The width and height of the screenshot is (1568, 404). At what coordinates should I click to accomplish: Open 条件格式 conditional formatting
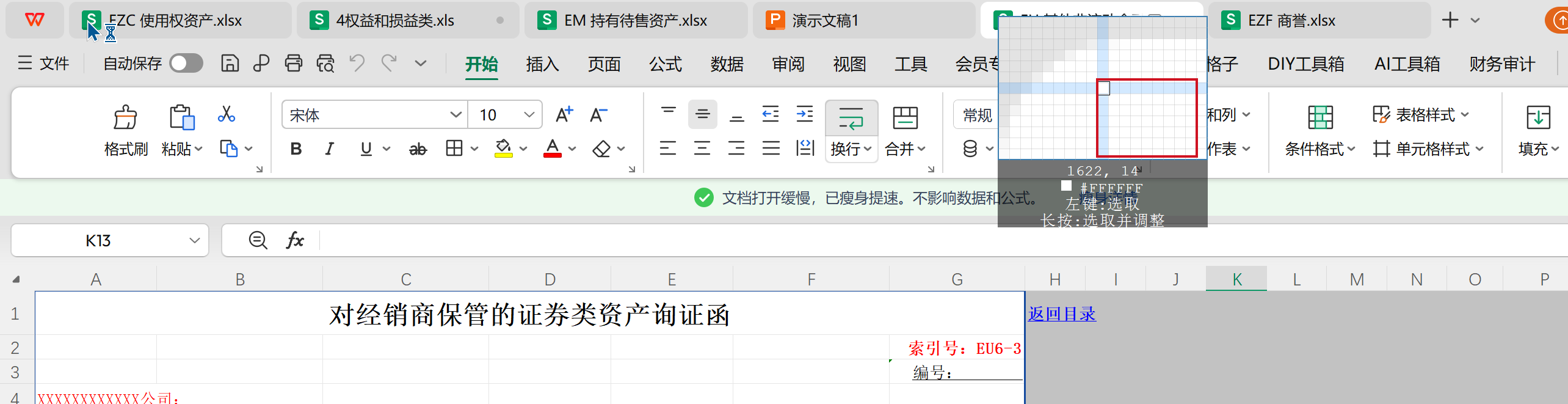pos(1320,131)
